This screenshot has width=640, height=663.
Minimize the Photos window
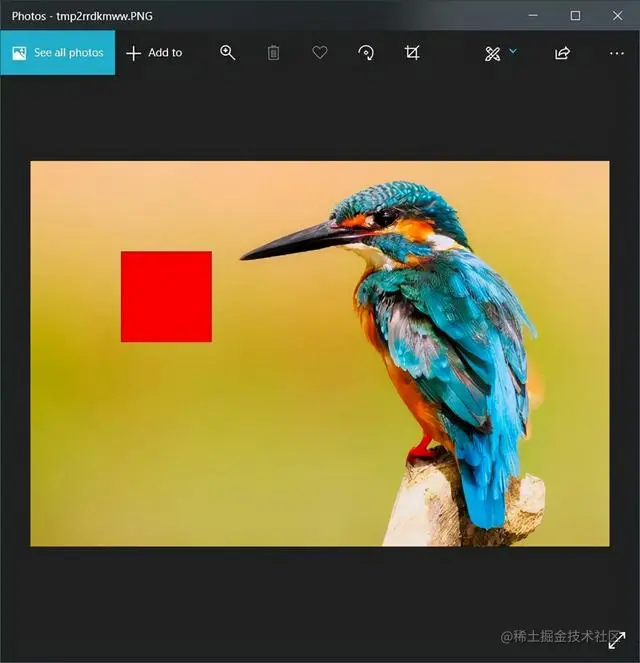tap(533, 16)
